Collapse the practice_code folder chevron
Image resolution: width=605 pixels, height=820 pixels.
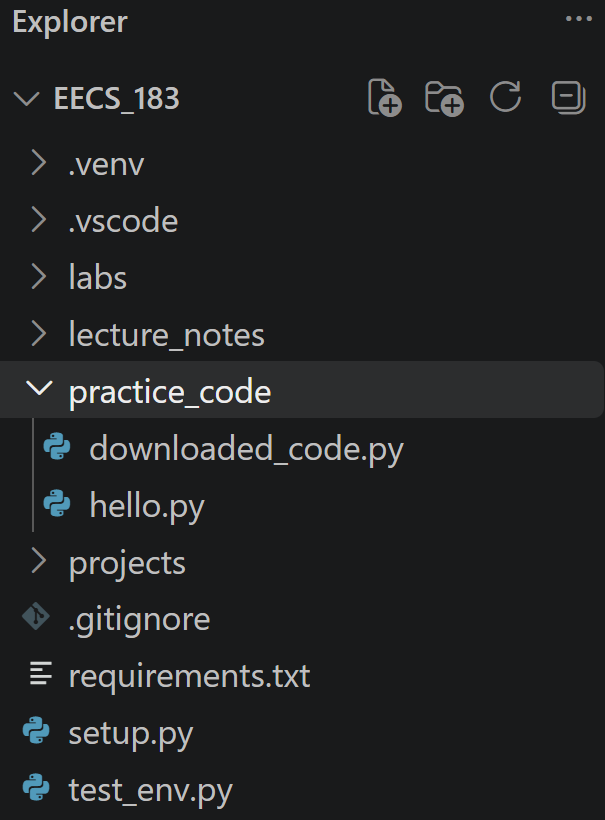39,389
